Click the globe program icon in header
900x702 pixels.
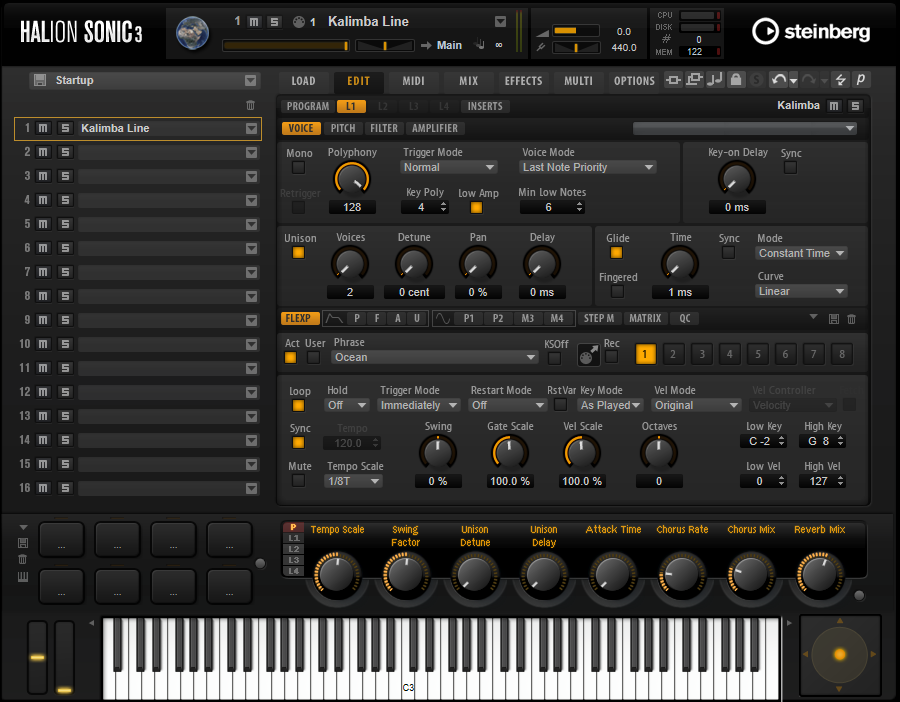(x=192, y=32)
